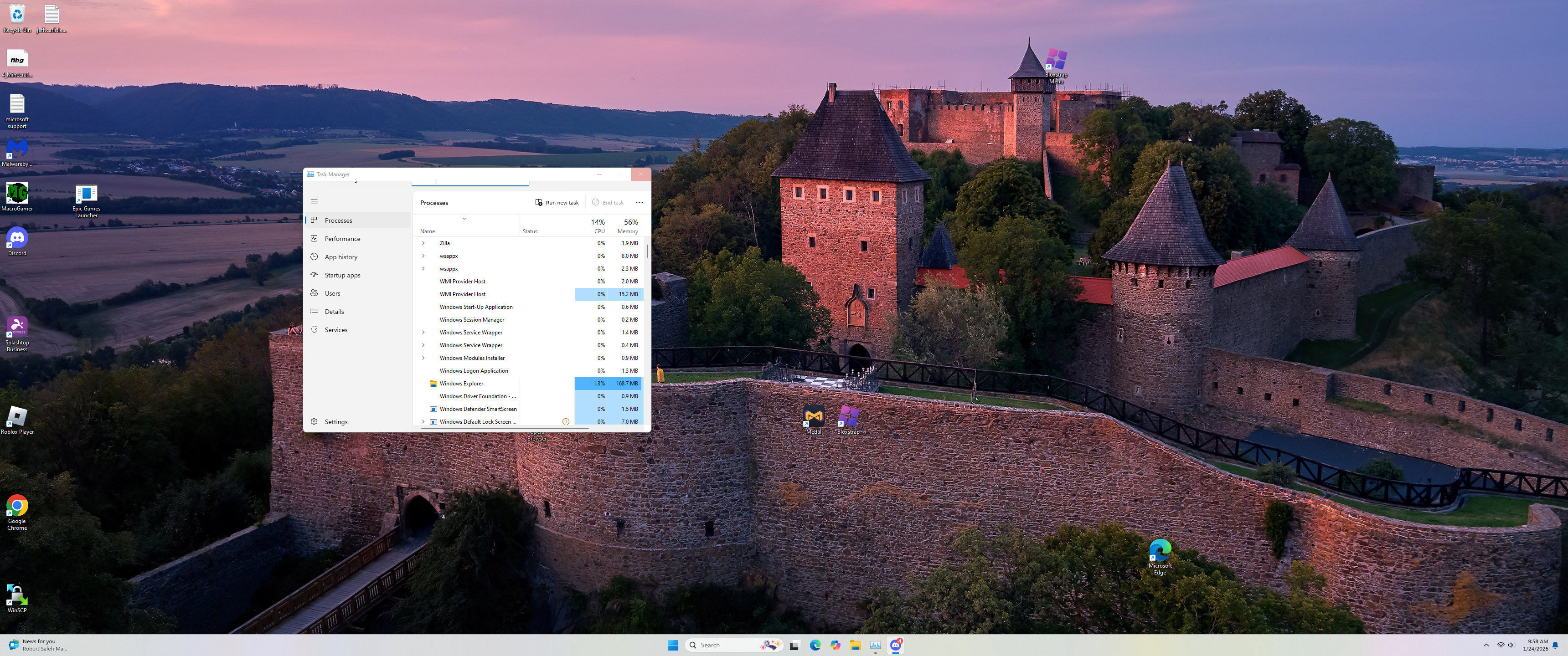Click the vertical scrollbar in process list
The image size is (1568, 656).
(x=648, y=251)
